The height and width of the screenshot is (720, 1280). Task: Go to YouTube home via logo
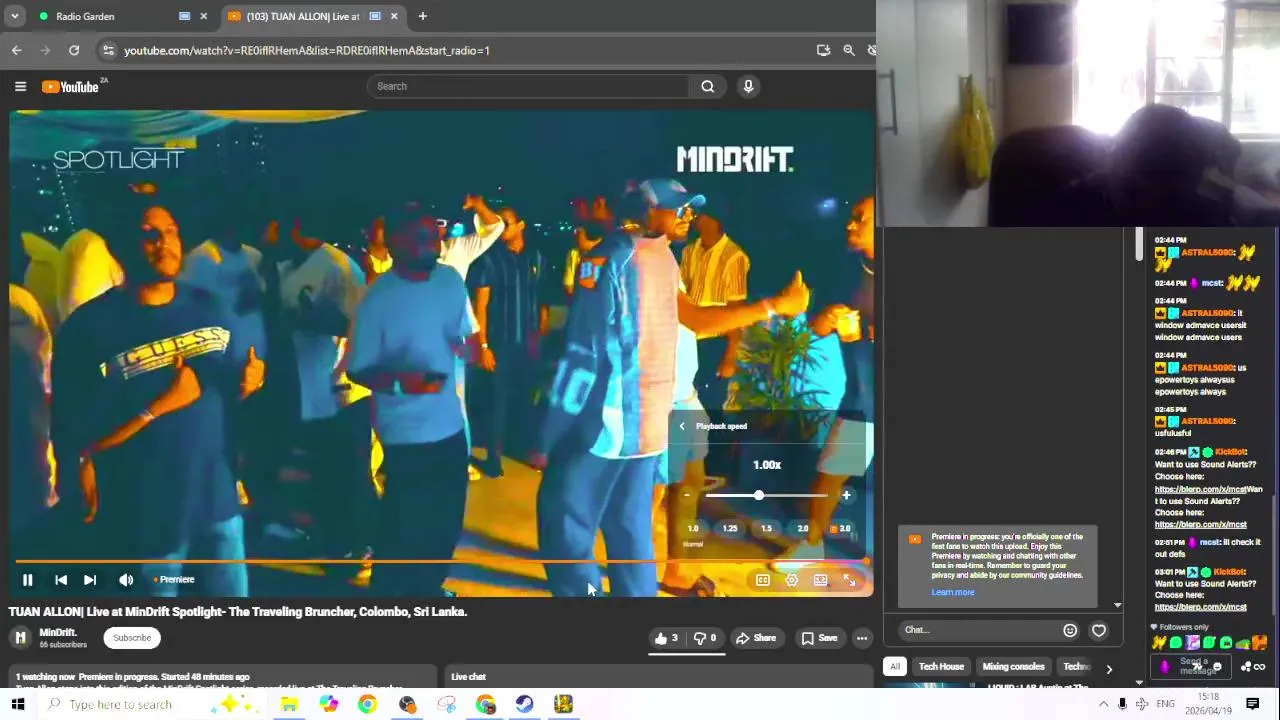71,87
